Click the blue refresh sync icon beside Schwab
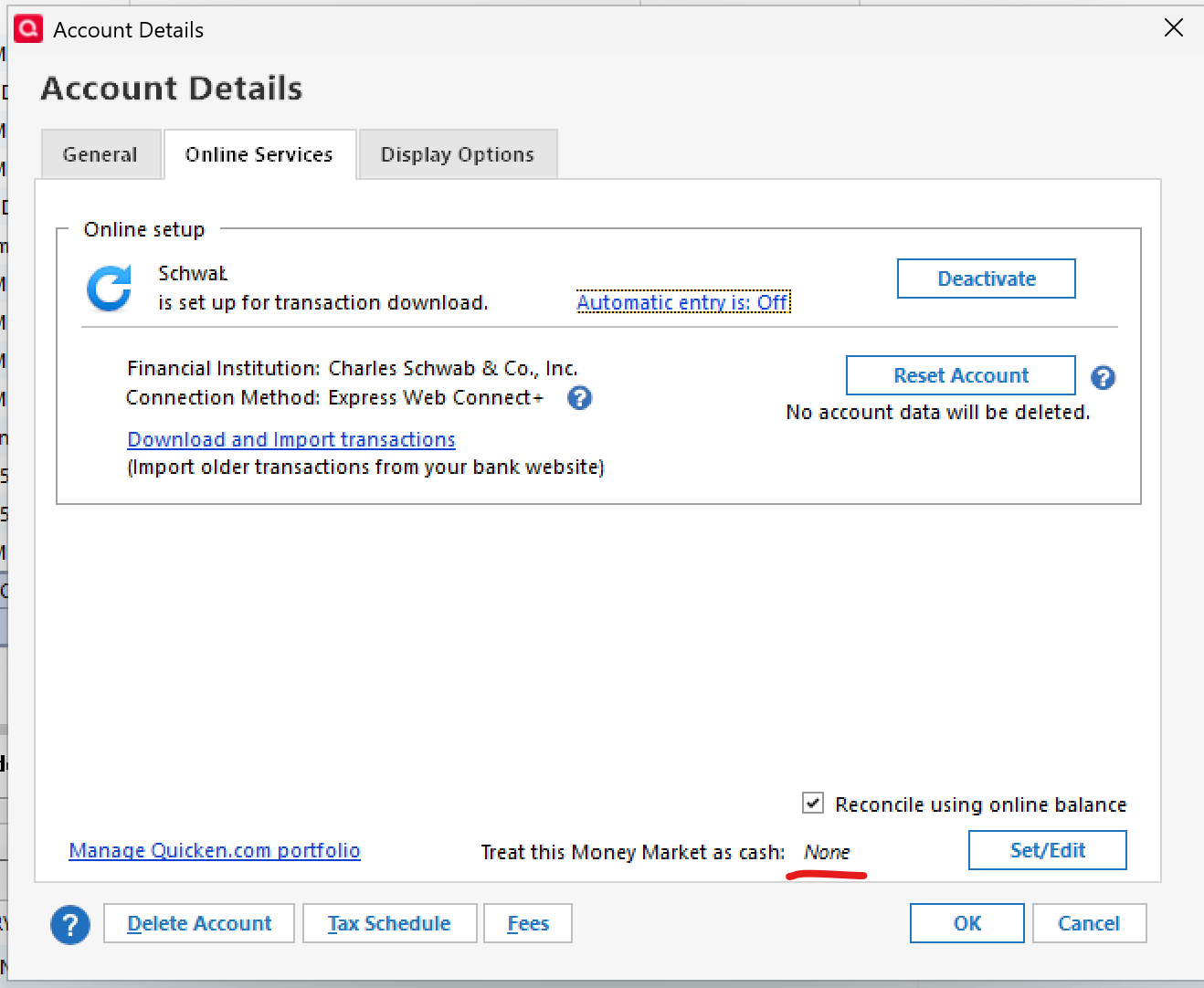 point(110,289)
